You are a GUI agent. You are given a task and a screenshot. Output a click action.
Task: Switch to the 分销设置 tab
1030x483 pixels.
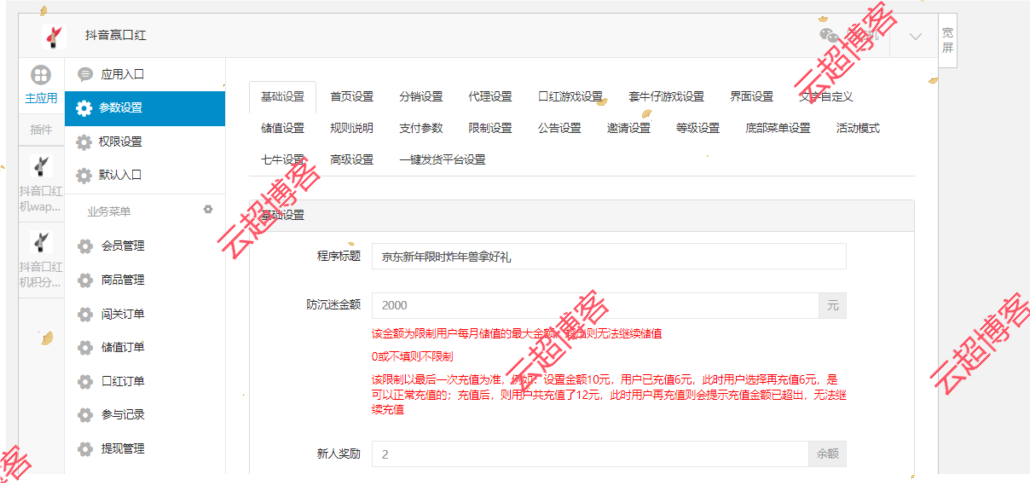(x=421, y=97)
